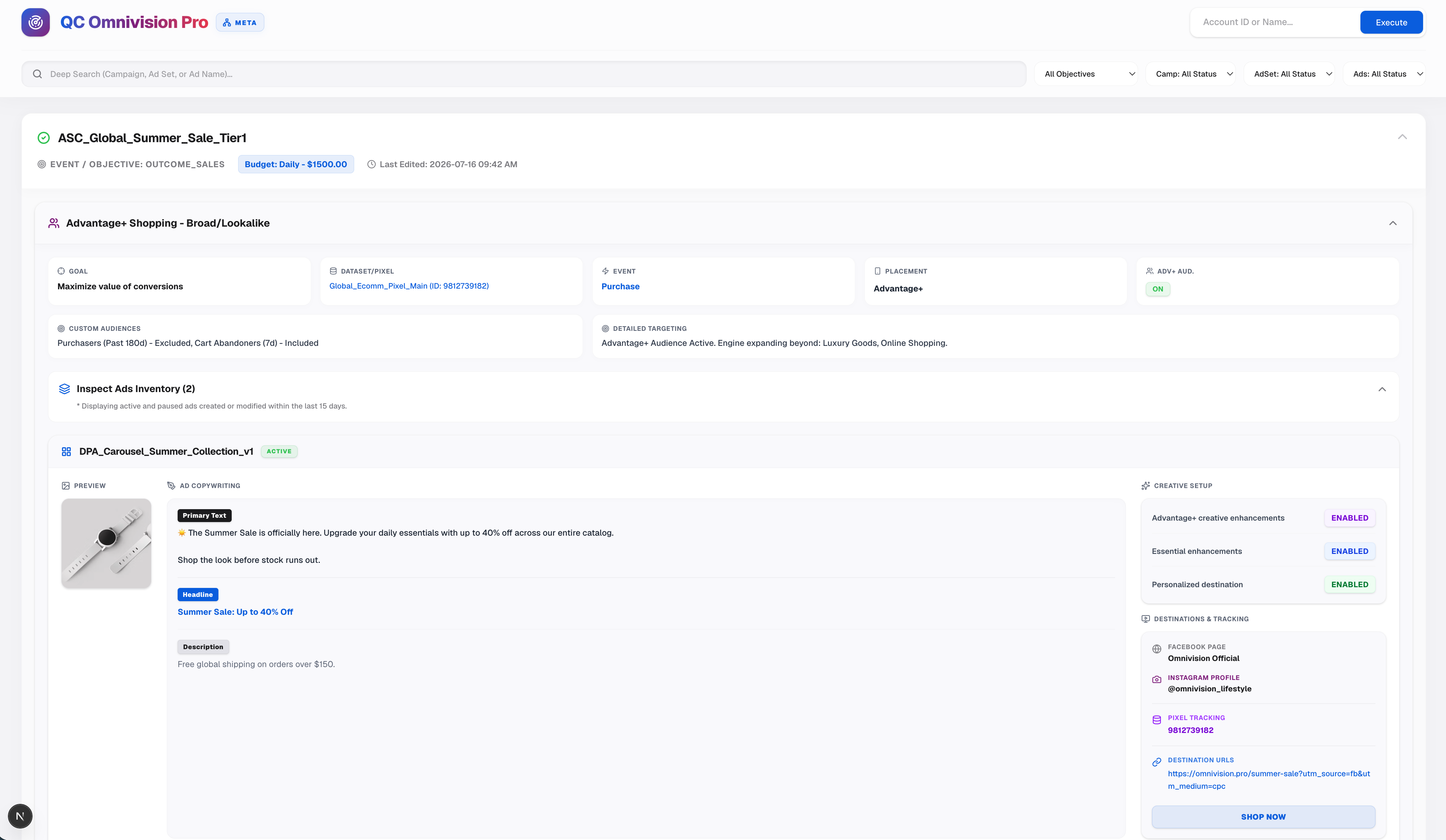Toggle Personalized destination ENABLED badge
The width and height of the screenshot is (1446, 840).
point(1349,584)
